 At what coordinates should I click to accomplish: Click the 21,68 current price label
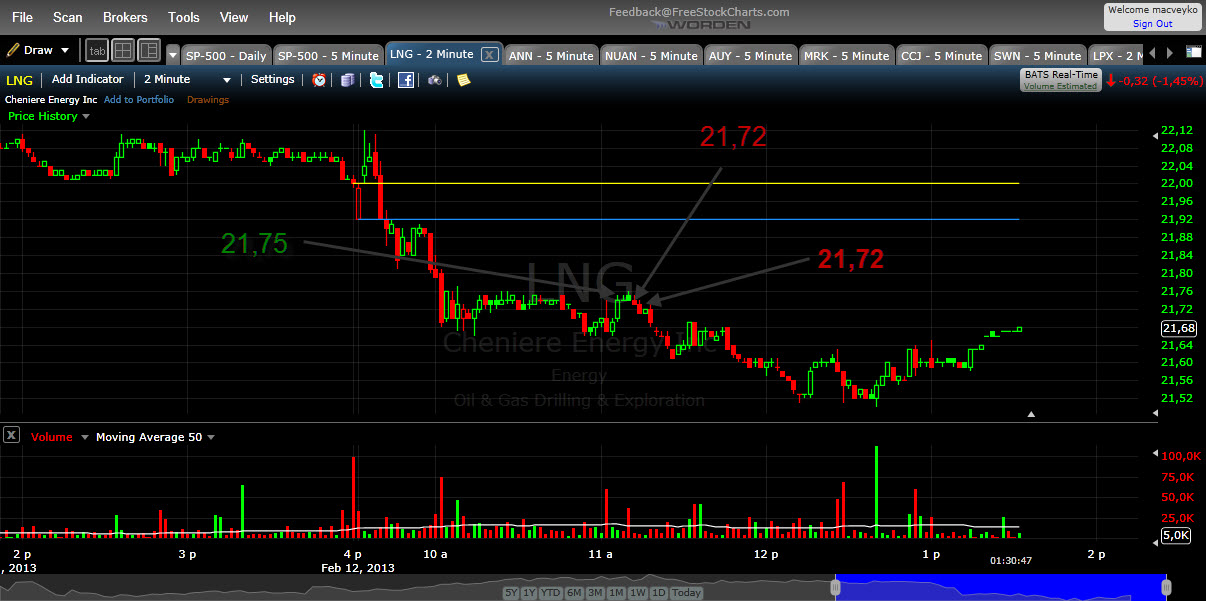pos(1179,328)
